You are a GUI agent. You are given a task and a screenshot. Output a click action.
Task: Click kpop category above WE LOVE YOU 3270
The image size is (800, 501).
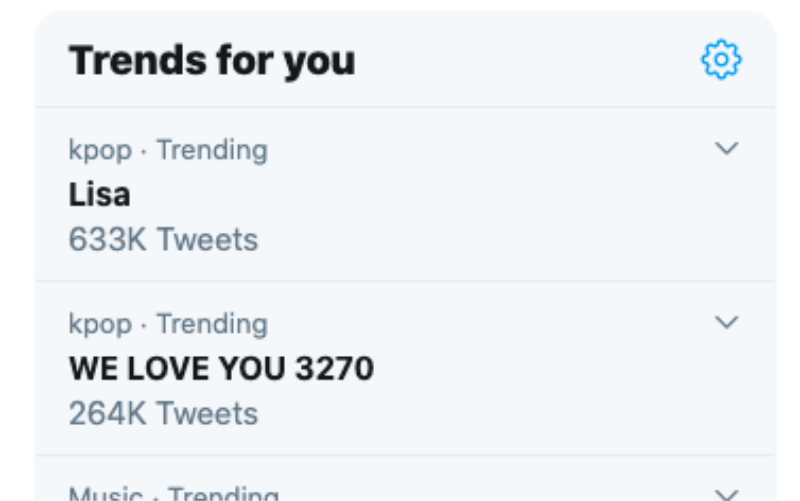click(x=100, y=324)
